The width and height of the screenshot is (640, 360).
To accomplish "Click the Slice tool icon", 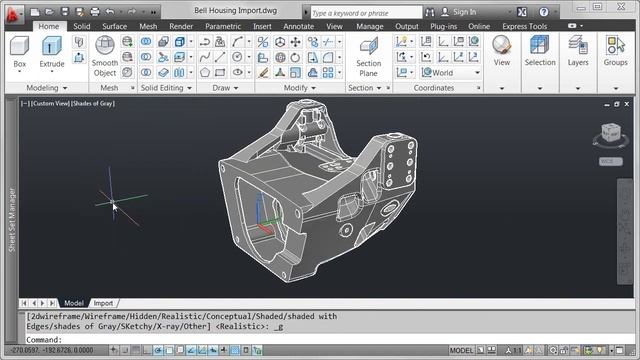I will coord(163,57).
